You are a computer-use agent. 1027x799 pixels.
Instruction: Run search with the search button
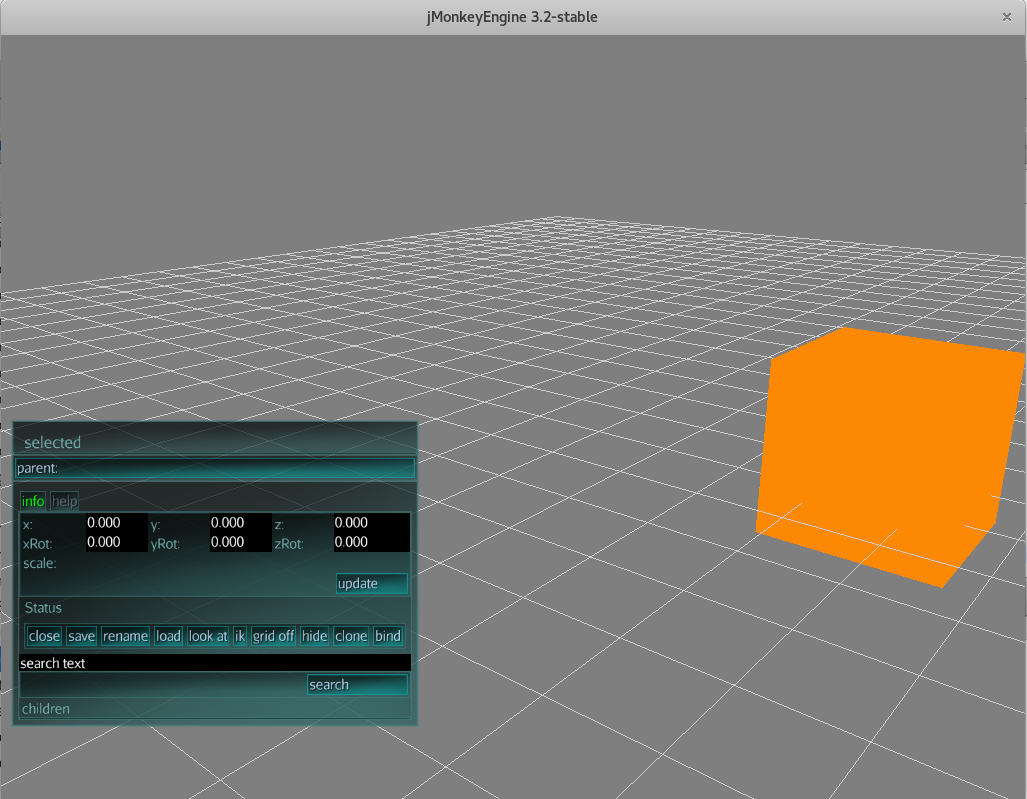(357, 684)
